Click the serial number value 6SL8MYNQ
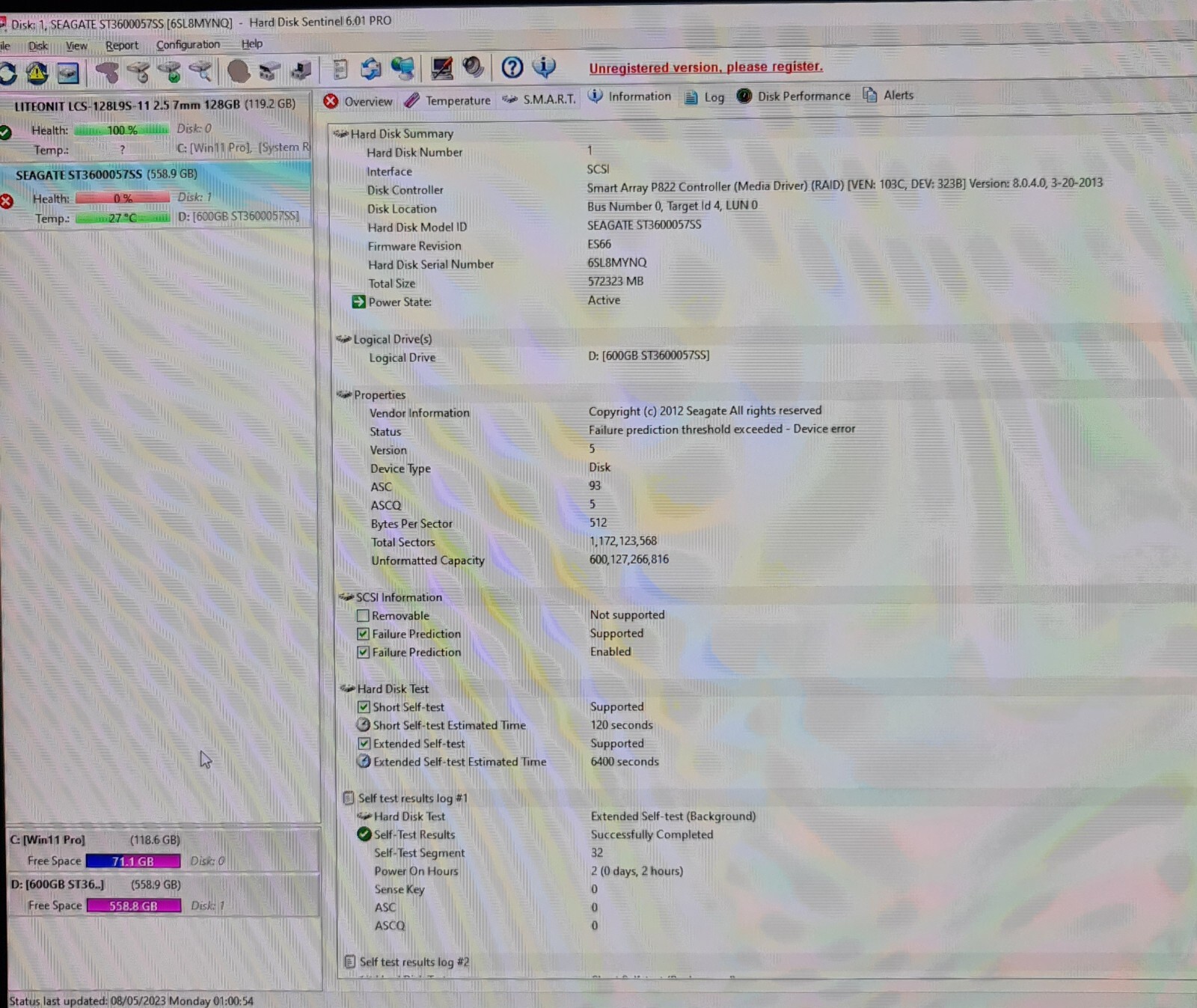This screenshot has height=1008, width=1197. click(617, 263)
